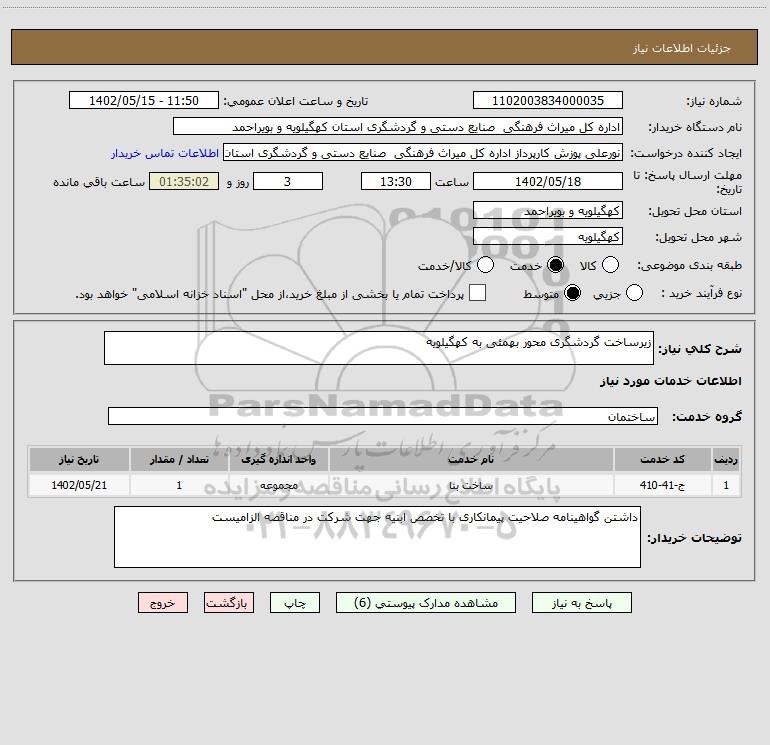This screenshot has height=745, width=770.
Task: Click the تعداد / مقدار column header
Action: point(179,460)
